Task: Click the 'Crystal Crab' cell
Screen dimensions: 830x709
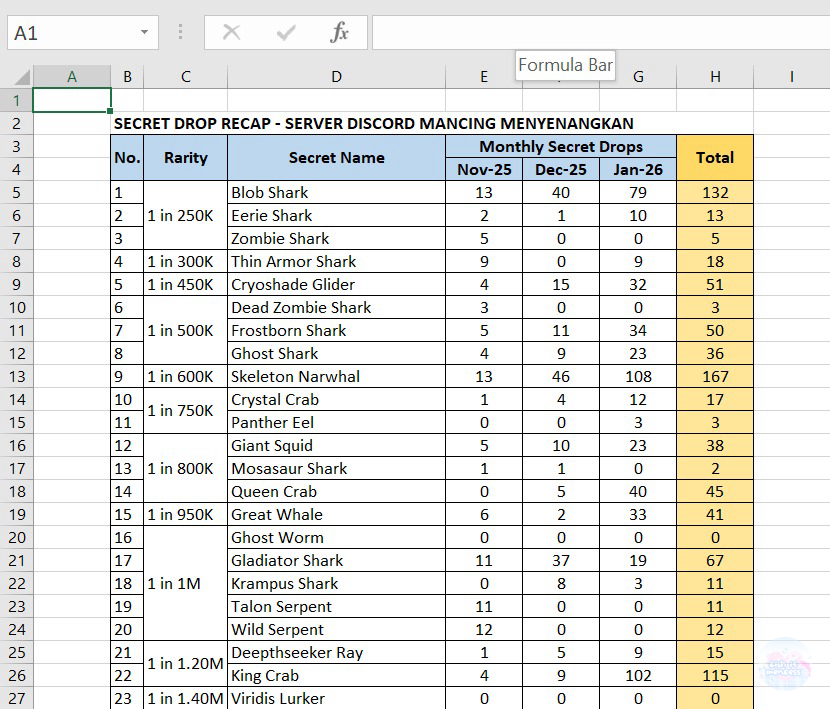Action: (x=336, y=400)
